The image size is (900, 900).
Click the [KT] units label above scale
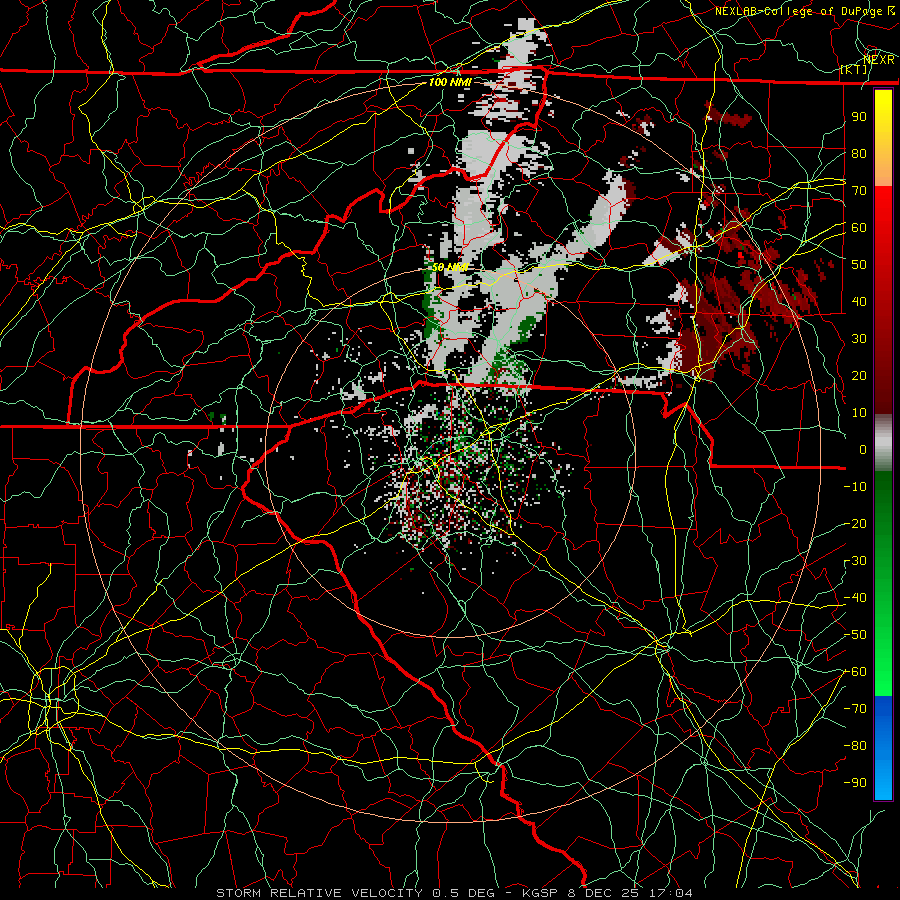[x=854, y=69]
